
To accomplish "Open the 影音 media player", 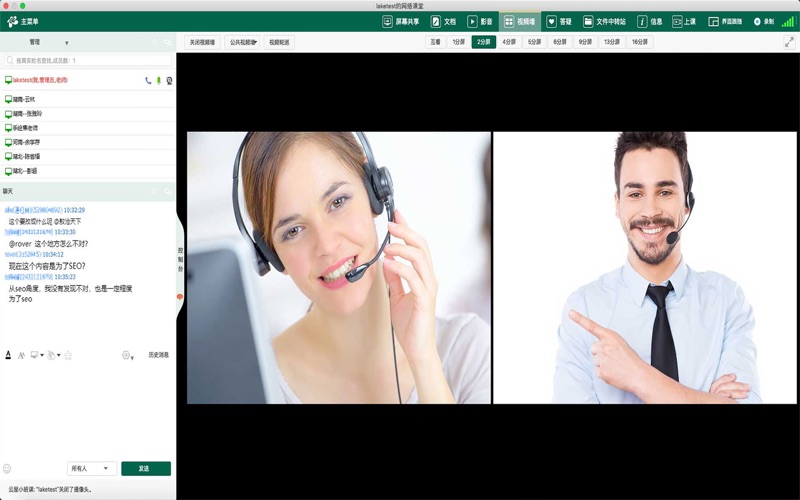I will (479, 21).
